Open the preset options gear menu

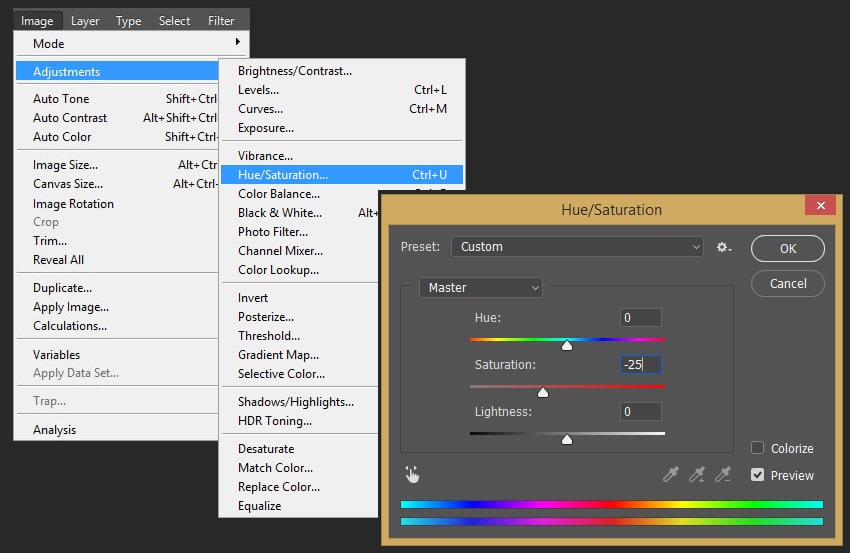pyautogui.click(x=724, y=247)
